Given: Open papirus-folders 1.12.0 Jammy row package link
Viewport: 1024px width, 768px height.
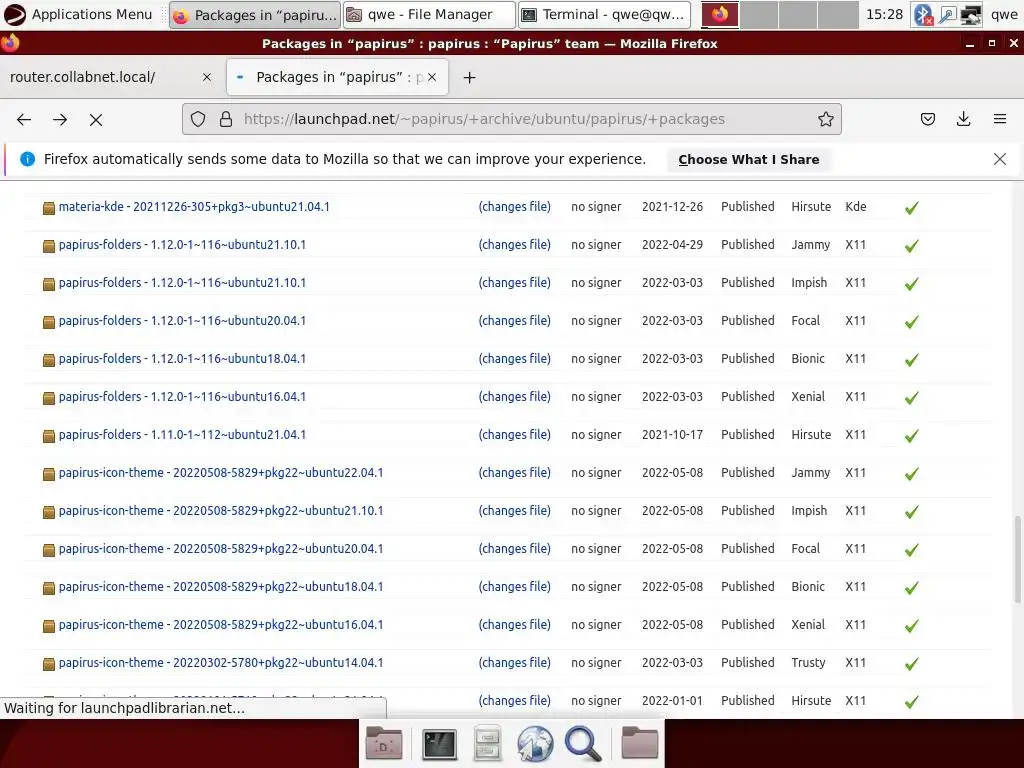Looking at the screenshot, I should tap(182, 245).
